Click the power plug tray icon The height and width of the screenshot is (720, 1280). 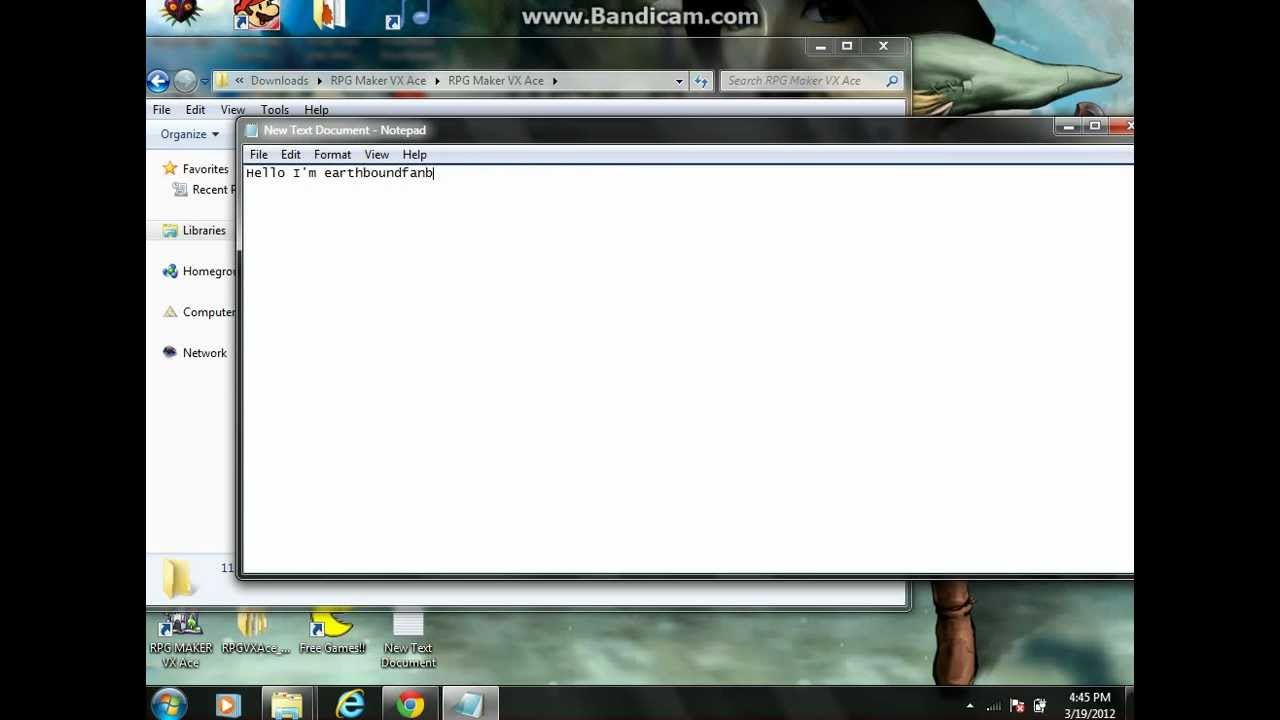(1040, 706)
